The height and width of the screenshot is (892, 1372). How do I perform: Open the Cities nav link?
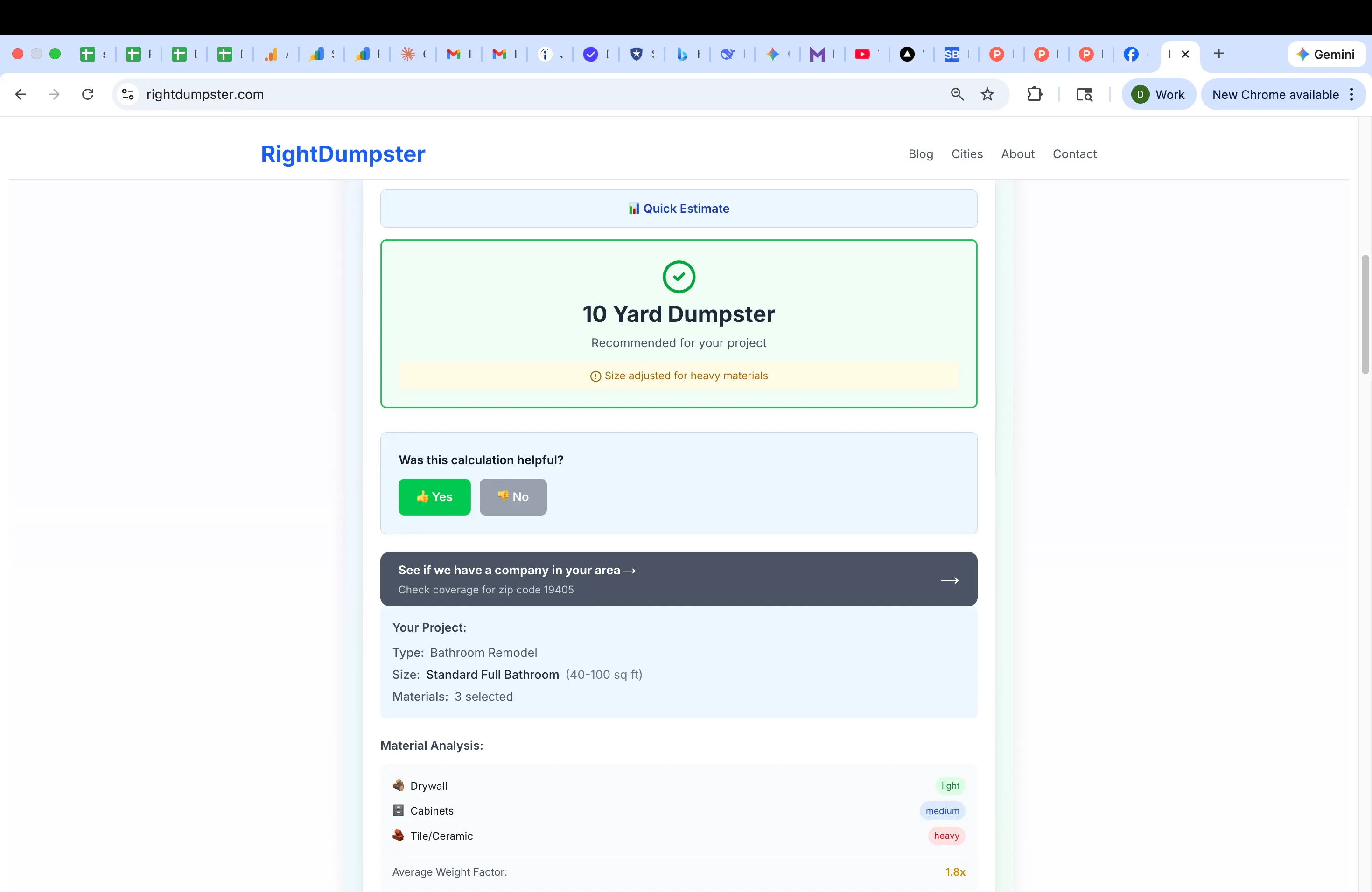tap(967, 154)
